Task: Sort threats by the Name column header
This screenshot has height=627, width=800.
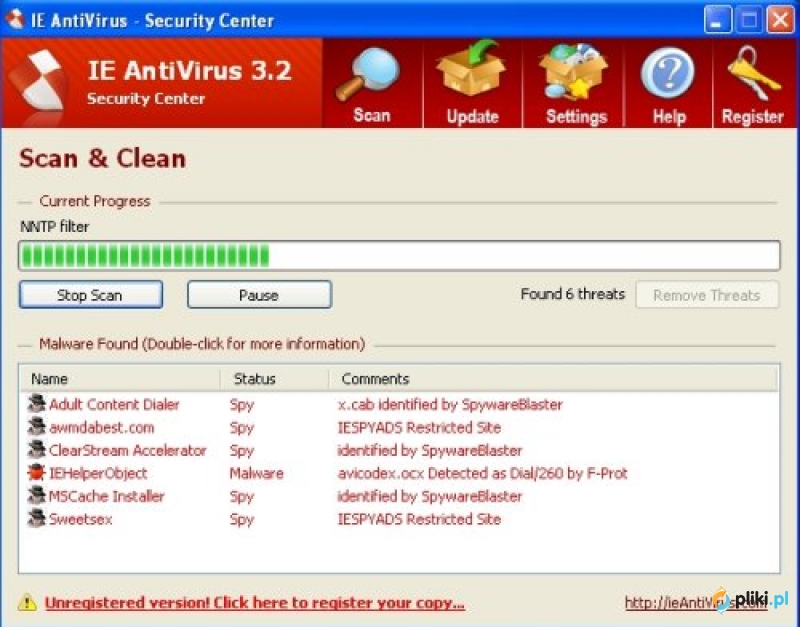Action: (120, 379)
